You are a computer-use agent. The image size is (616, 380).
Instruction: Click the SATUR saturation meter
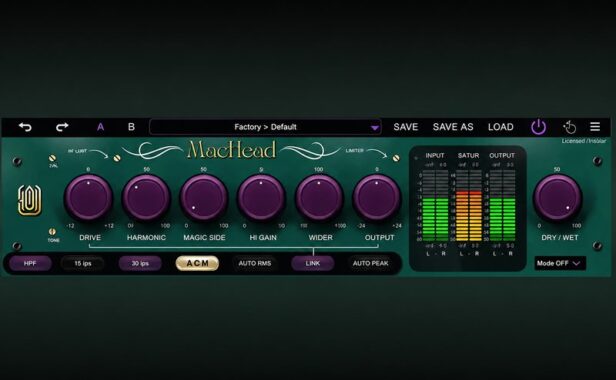tap(469, 206)
